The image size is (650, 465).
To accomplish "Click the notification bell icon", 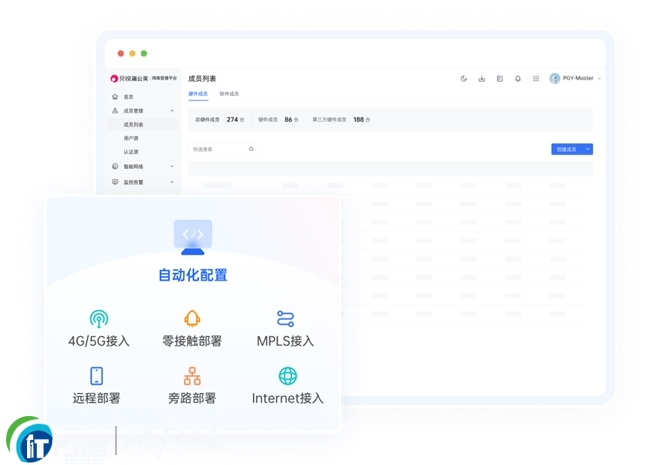I will click(x=517, y=78).
